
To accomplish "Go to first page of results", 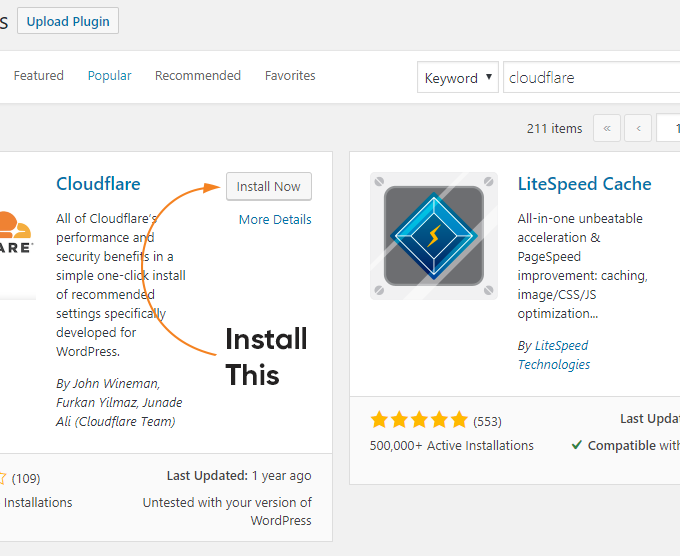I will pos(606,129).
